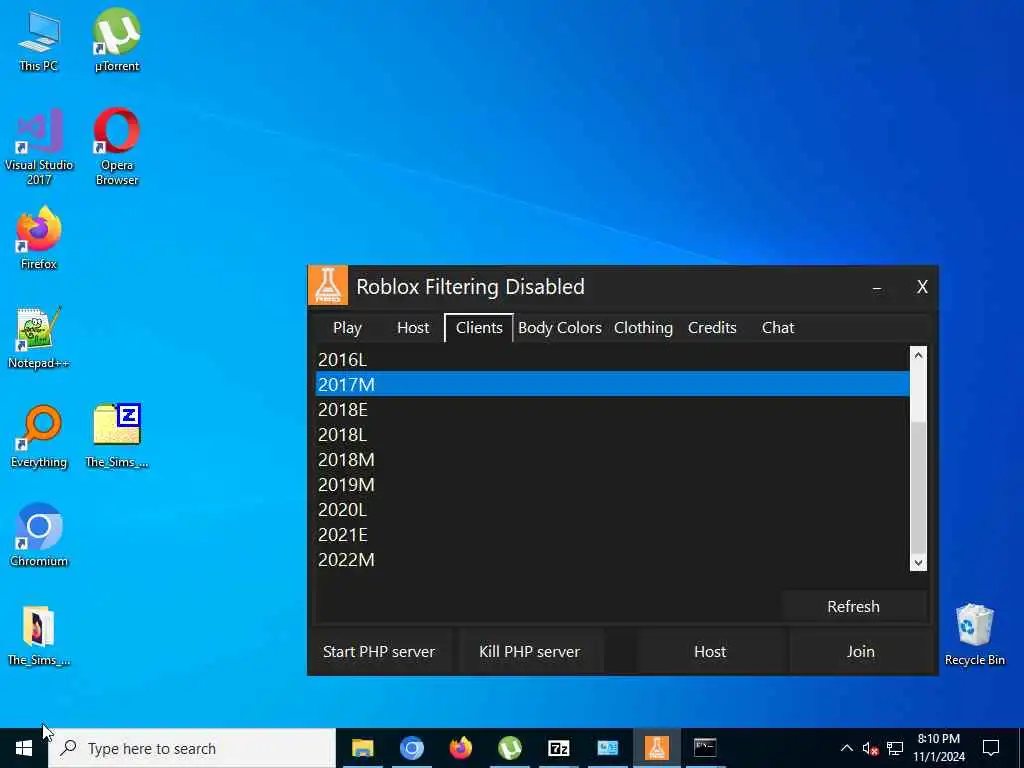Select the Notepad++ desktop shortcut
Screen dimensions: 1024x768
39,338
